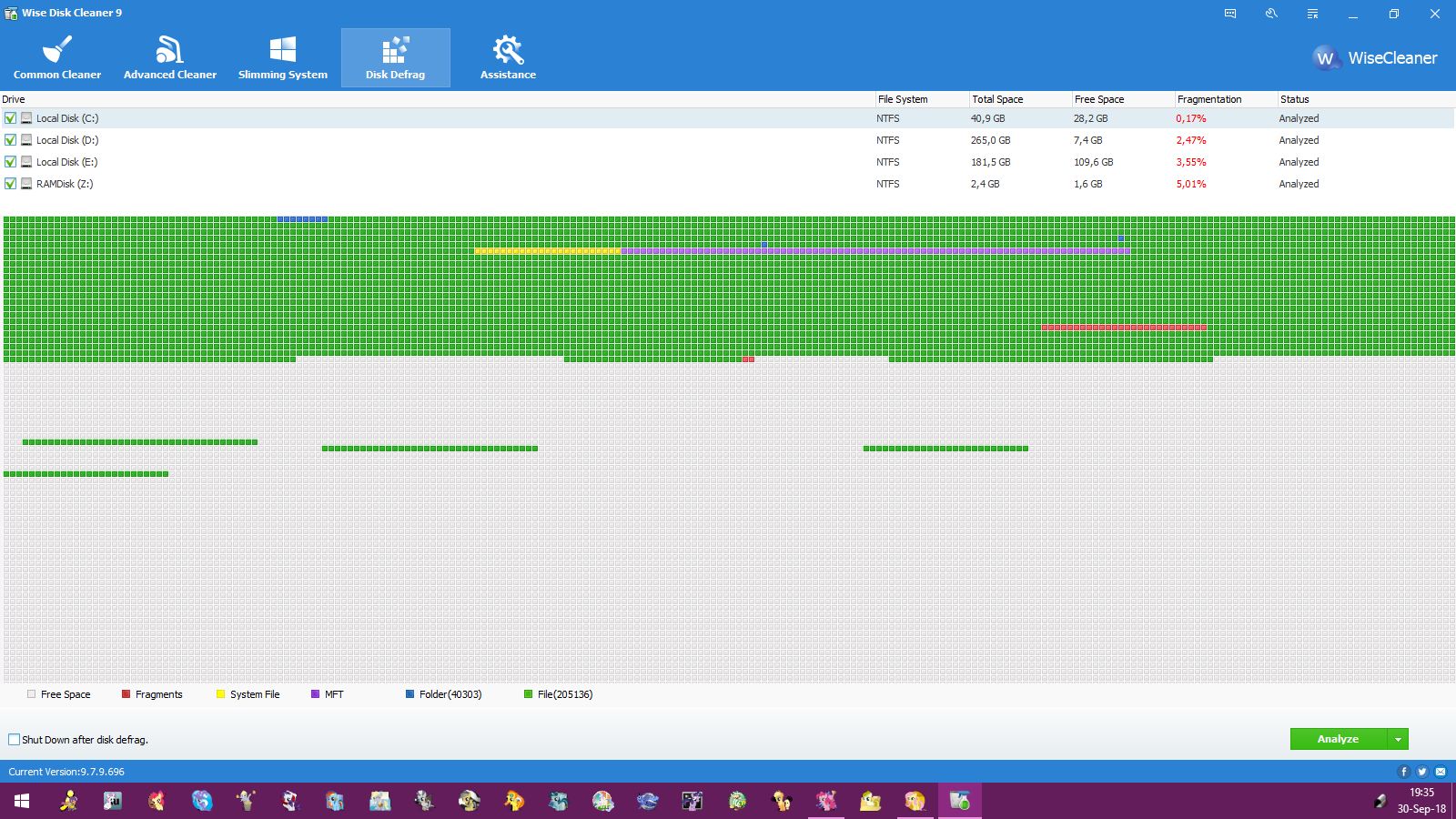Click the 28,2 GB free space value
Image resolution: width=1456 pixels, height=819 pixels.
tap(1091, 118)
